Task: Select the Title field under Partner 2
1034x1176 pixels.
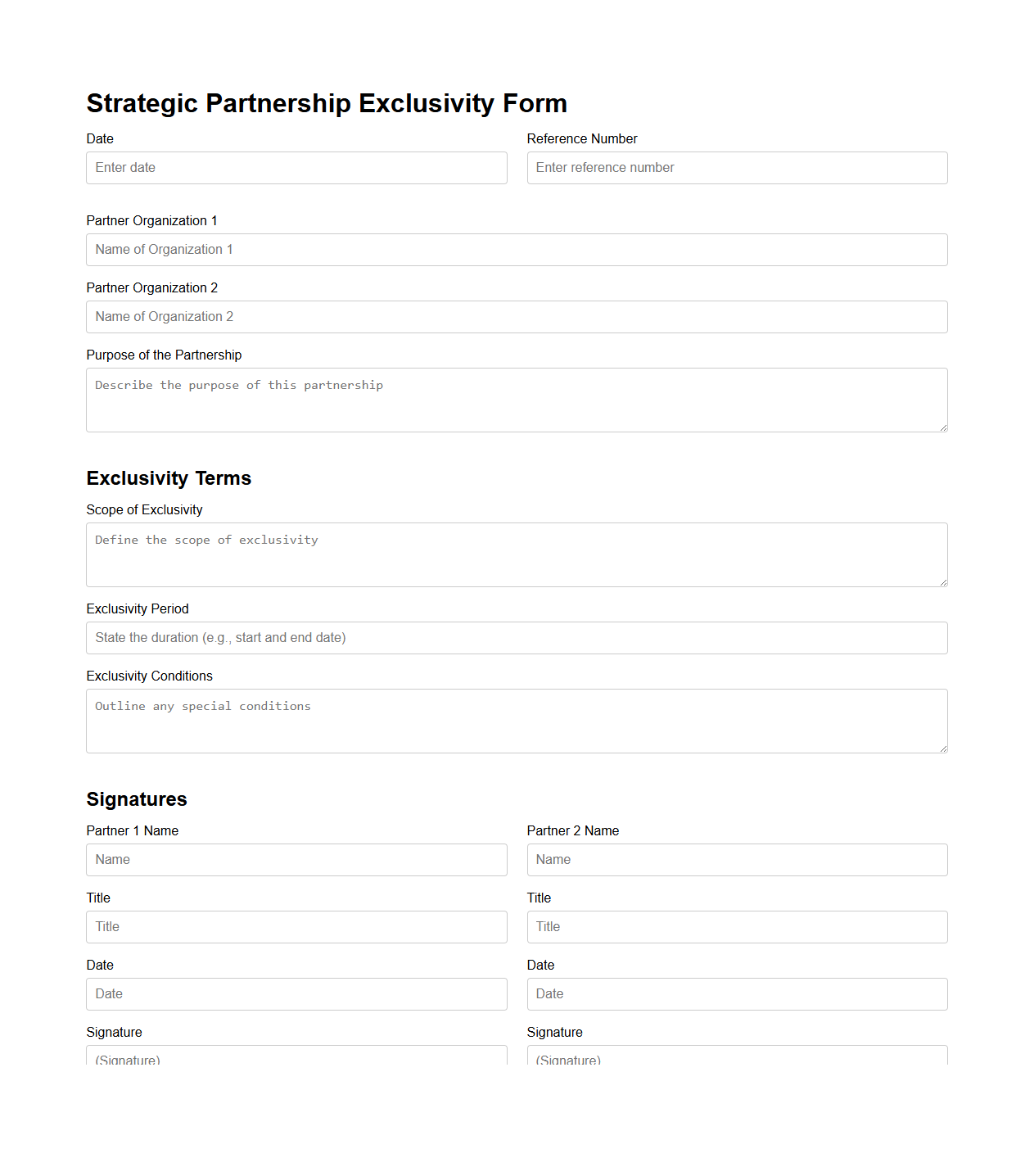Action: coord(736,927)
